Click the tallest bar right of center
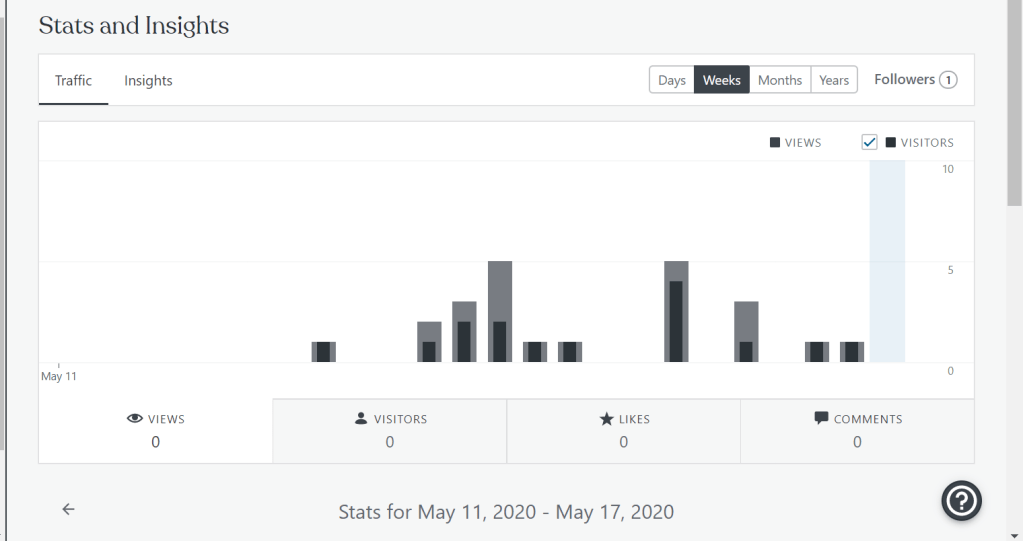1023x541 pixels. coord(676,311)
